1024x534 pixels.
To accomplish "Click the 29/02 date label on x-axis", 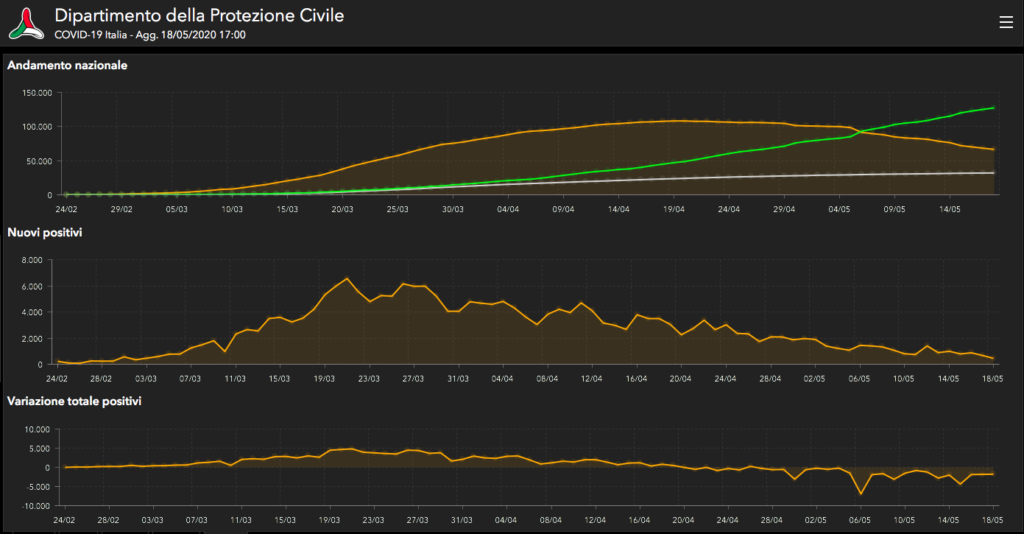I will pyautogui.click(x=121, y=210).
